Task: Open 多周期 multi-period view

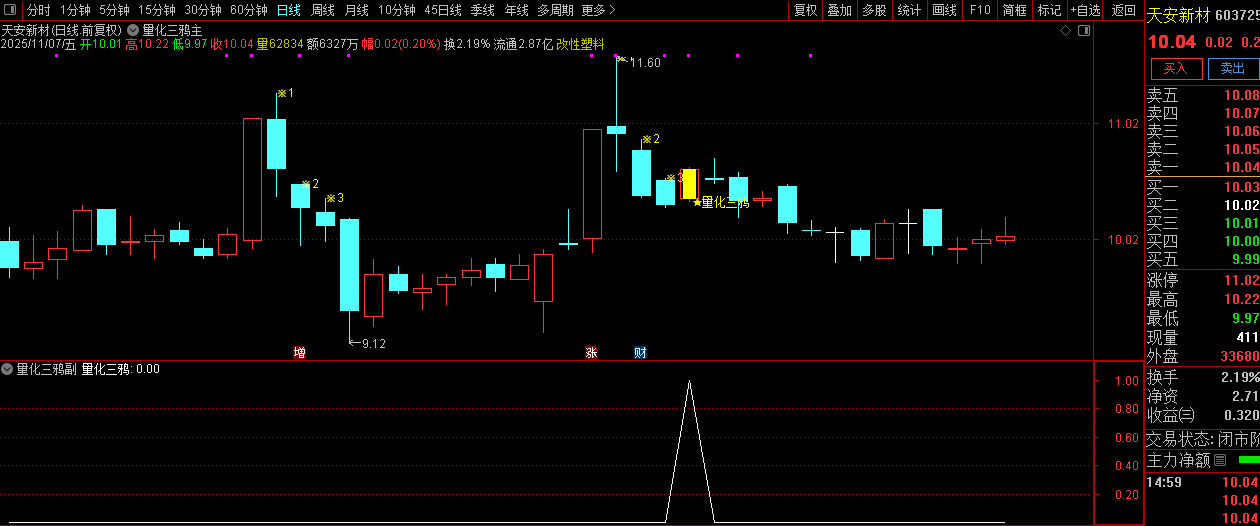Action: [x=555, y=10]
